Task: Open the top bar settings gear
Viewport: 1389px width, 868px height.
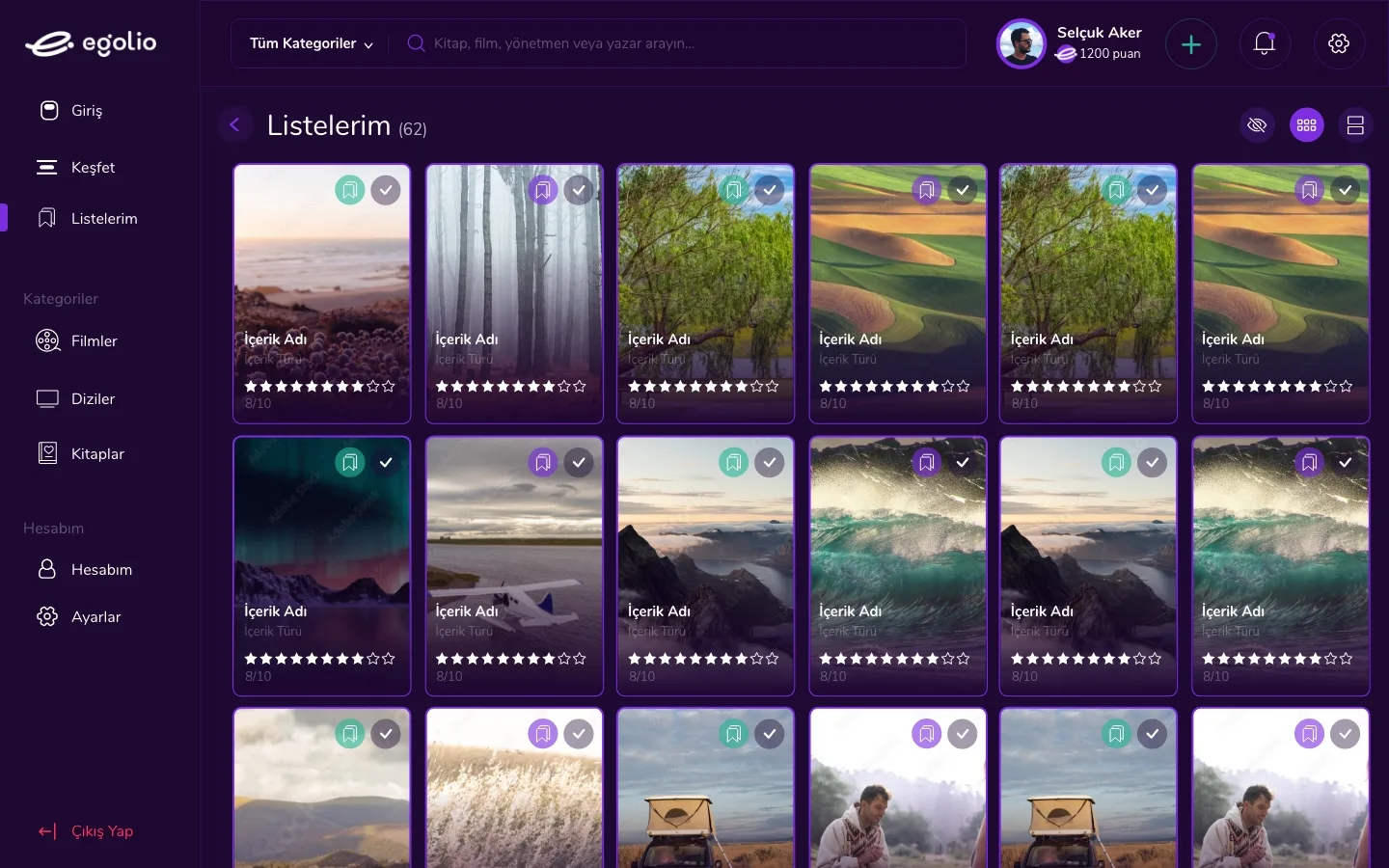Action: (x=1339, y=43)
